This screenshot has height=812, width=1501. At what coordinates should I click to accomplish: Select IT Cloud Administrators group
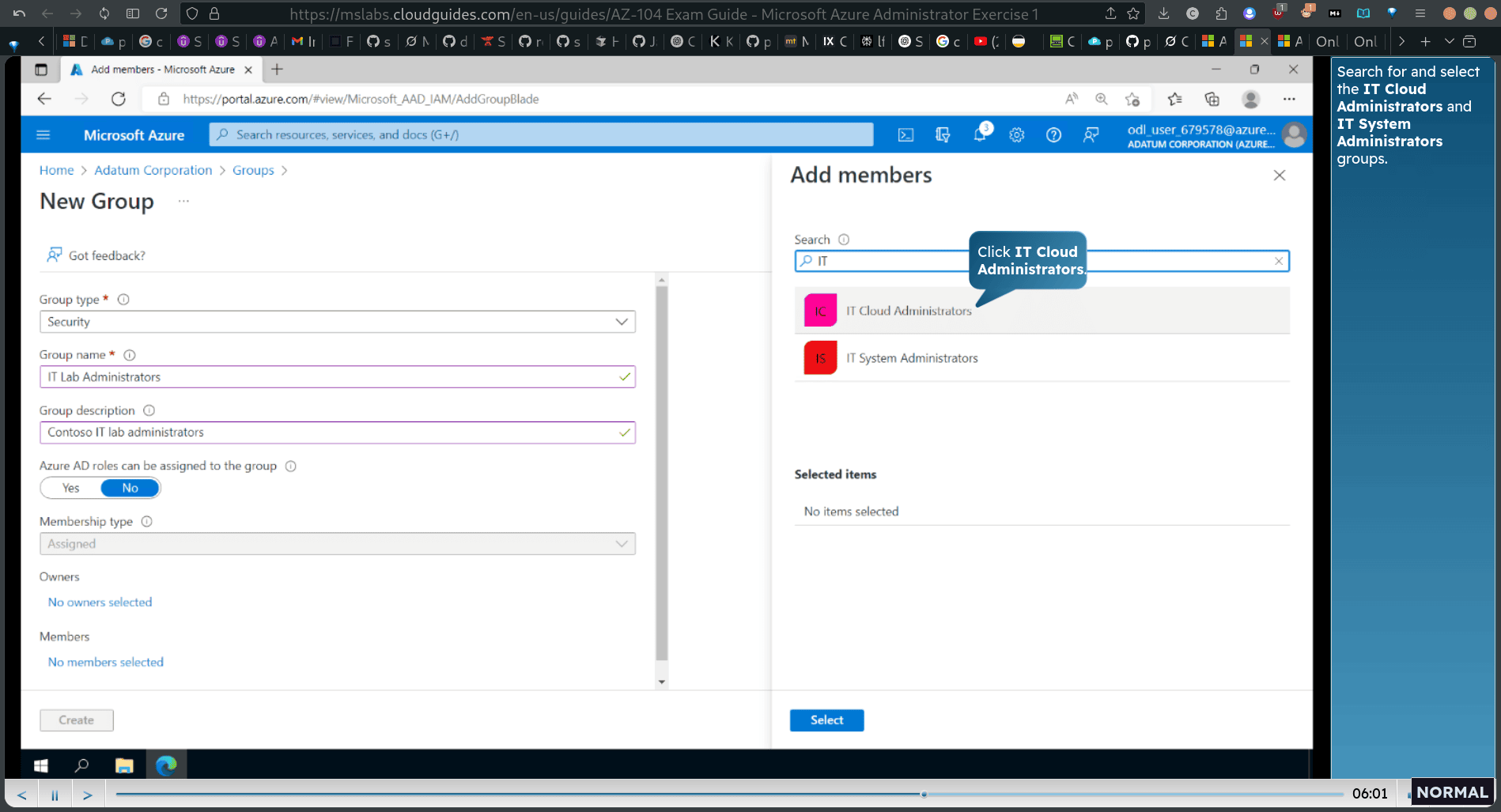tap(1042, 311)
